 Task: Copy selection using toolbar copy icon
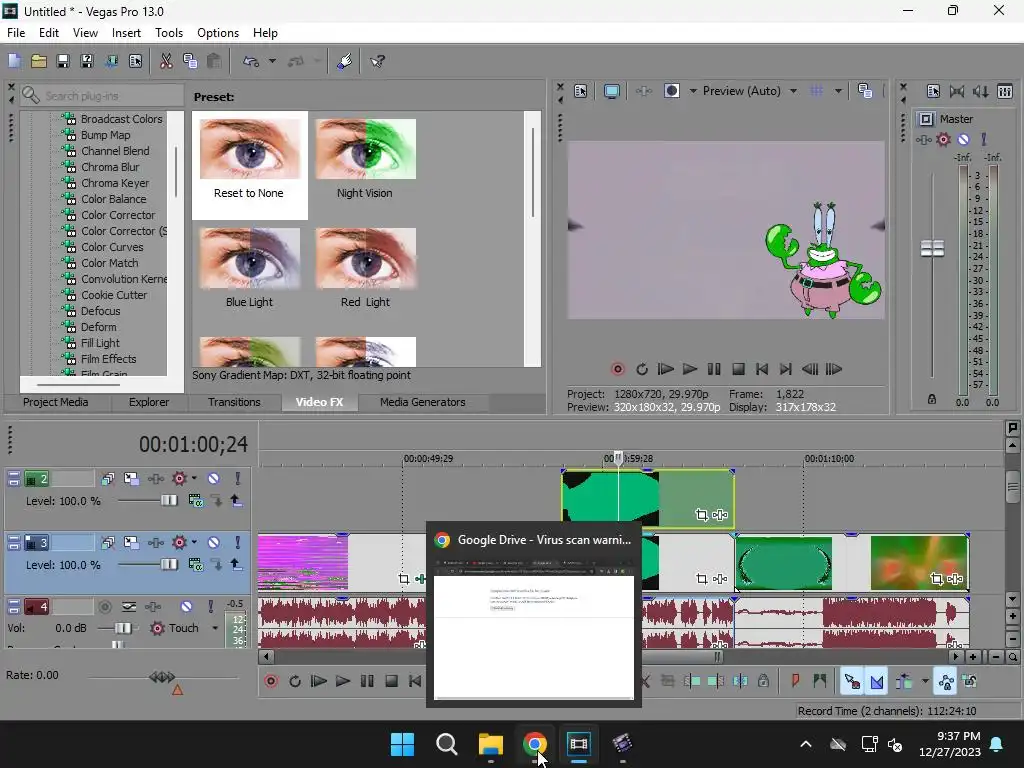pos(190,61)
